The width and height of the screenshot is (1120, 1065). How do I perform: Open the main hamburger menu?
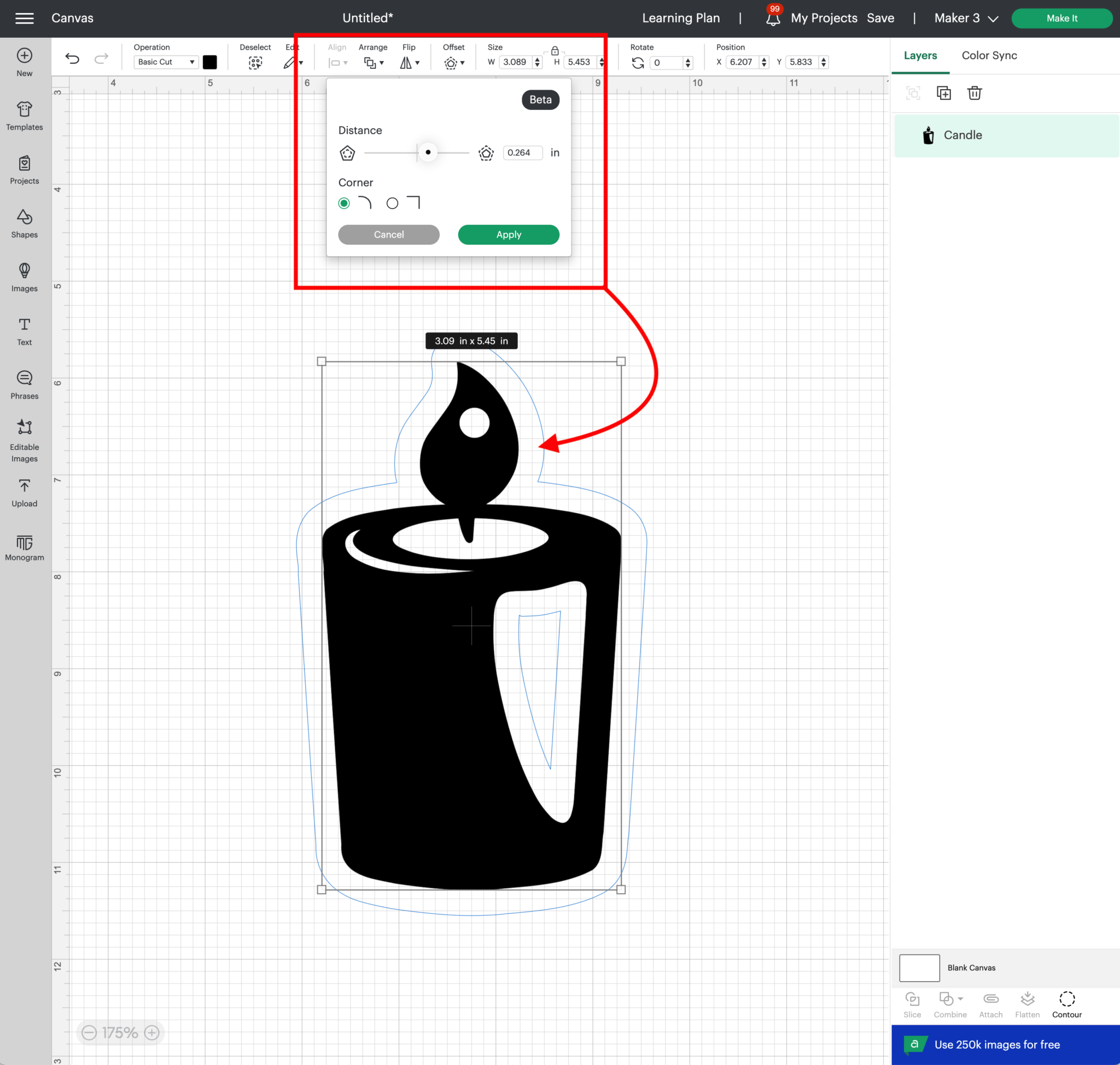(x=25, y=18)
